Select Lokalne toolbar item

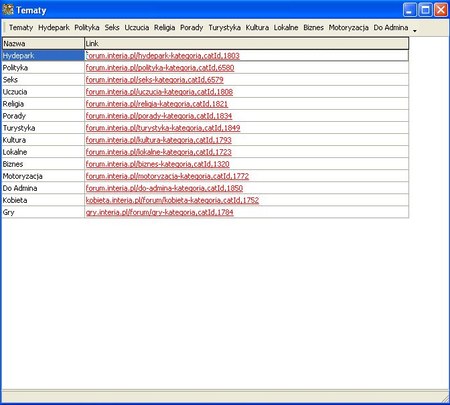tap(286, 28)
